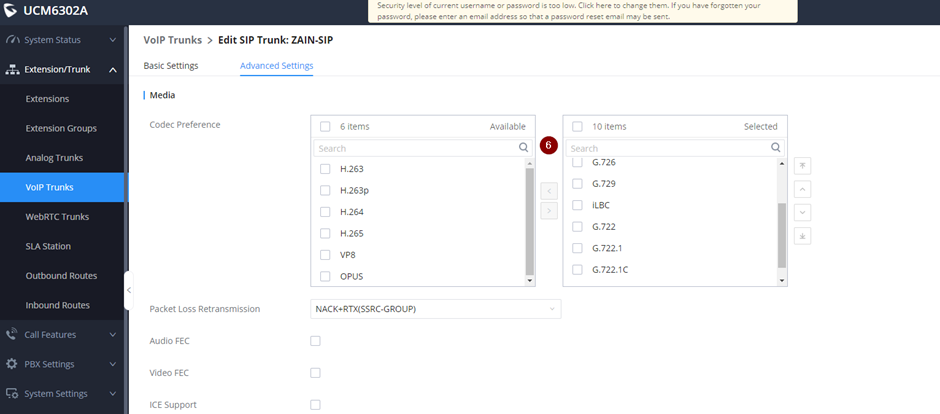Switch to Basic Settings tab
The height and width of the screenshot is (414, 940).
coord(171,66)
